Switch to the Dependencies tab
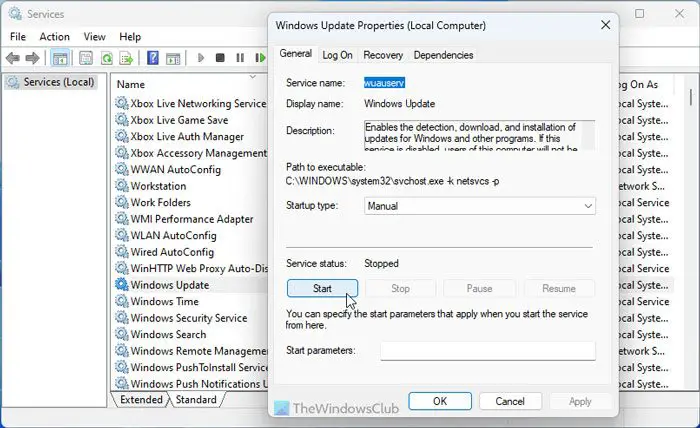The height and width of the screenshot is (428, 700). click(443, 55)
